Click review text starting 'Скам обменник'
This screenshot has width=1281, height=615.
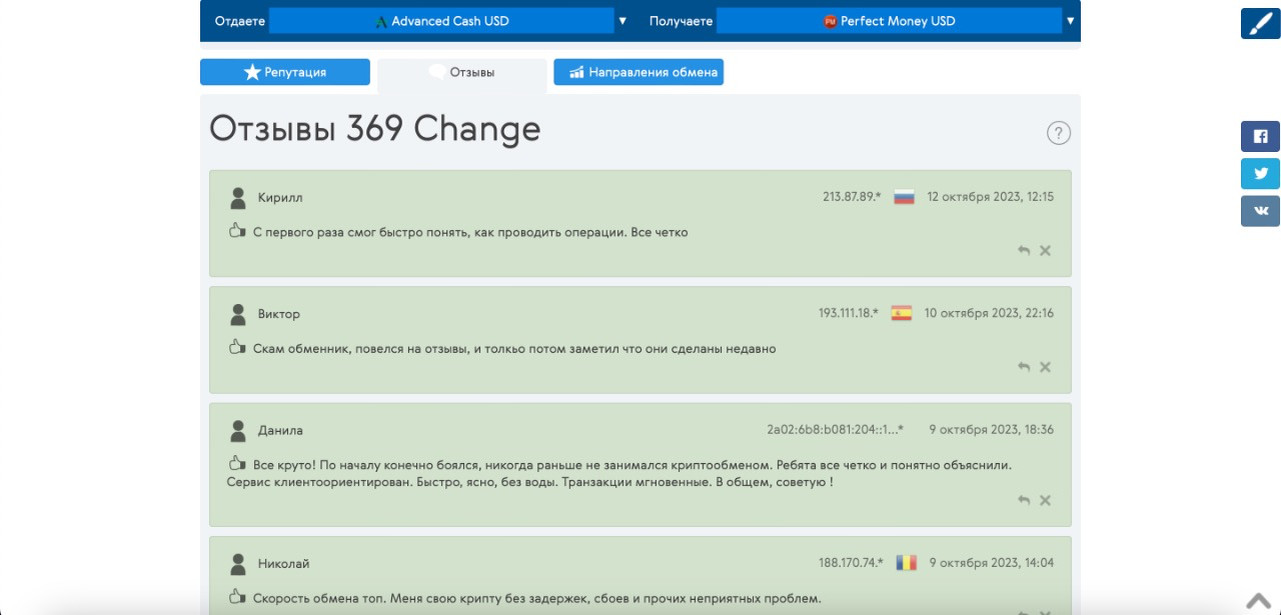point(514,349)
